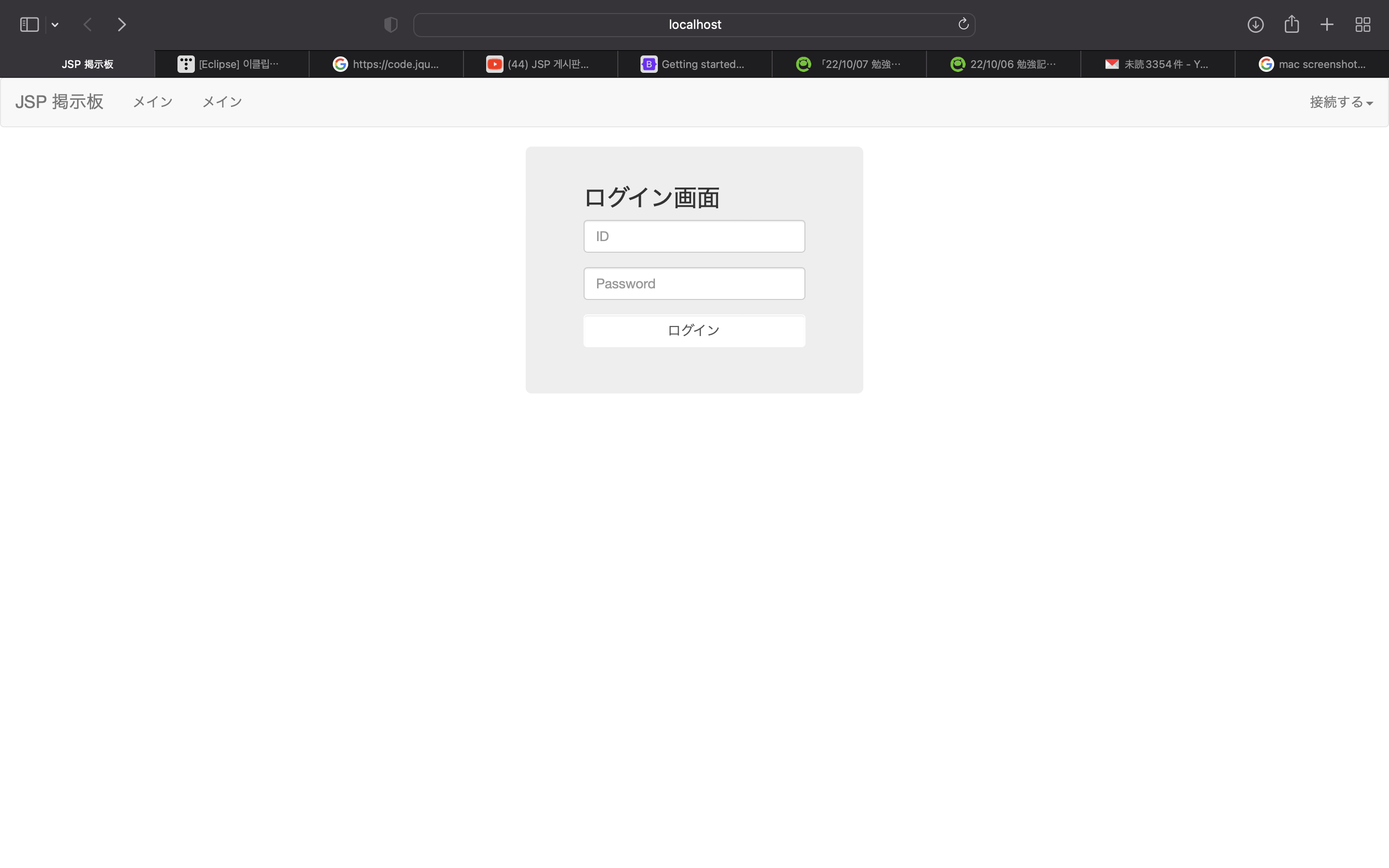Go back with the back arrow

pyautogui.click(x=88, y=25)
